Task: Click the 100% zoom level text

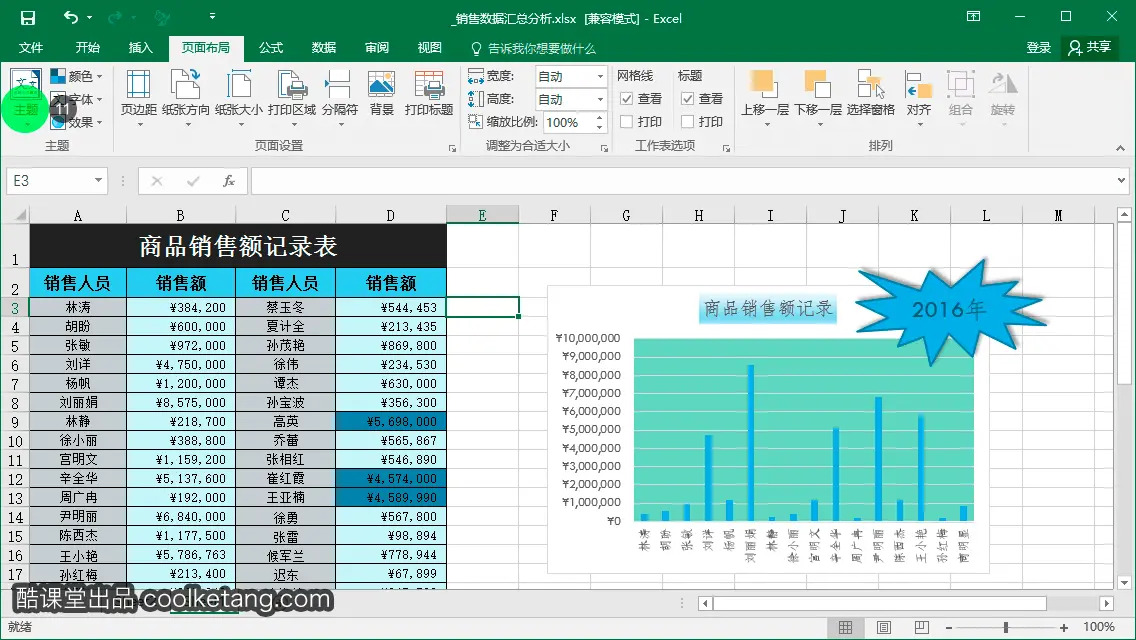Action: pos(1098,627)
